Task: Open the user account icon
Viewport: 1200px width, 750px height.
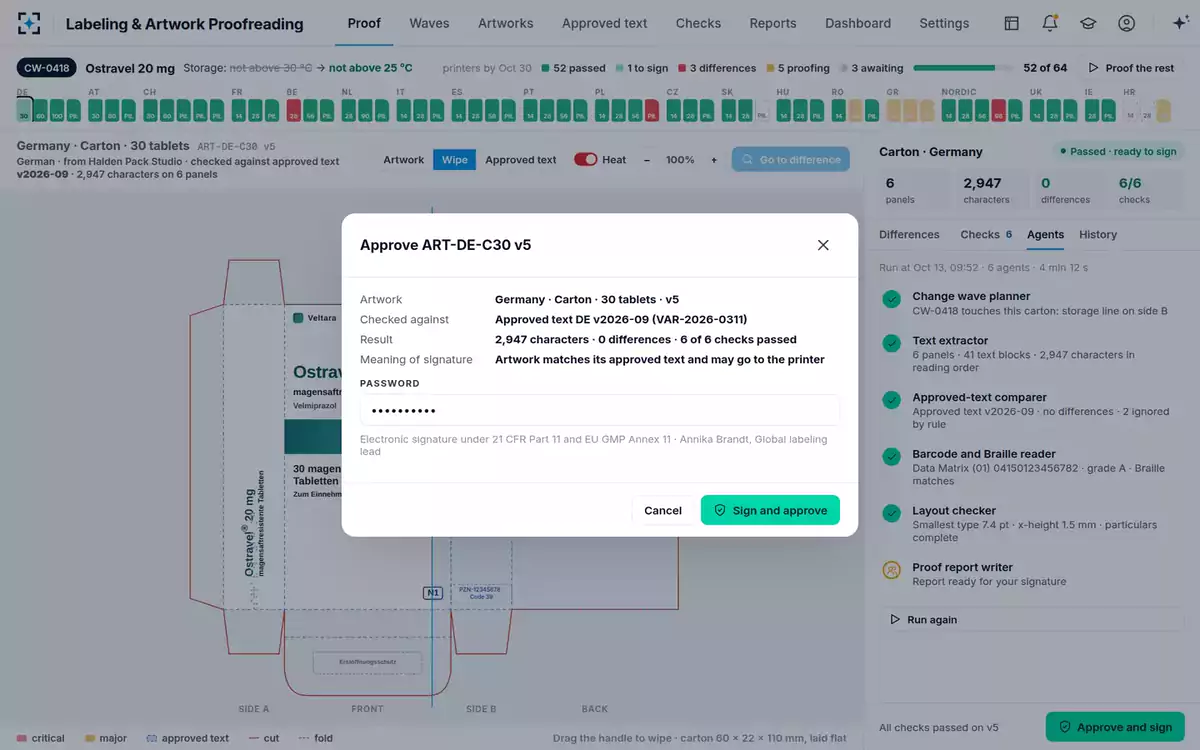Action: tap(1127, 23)
